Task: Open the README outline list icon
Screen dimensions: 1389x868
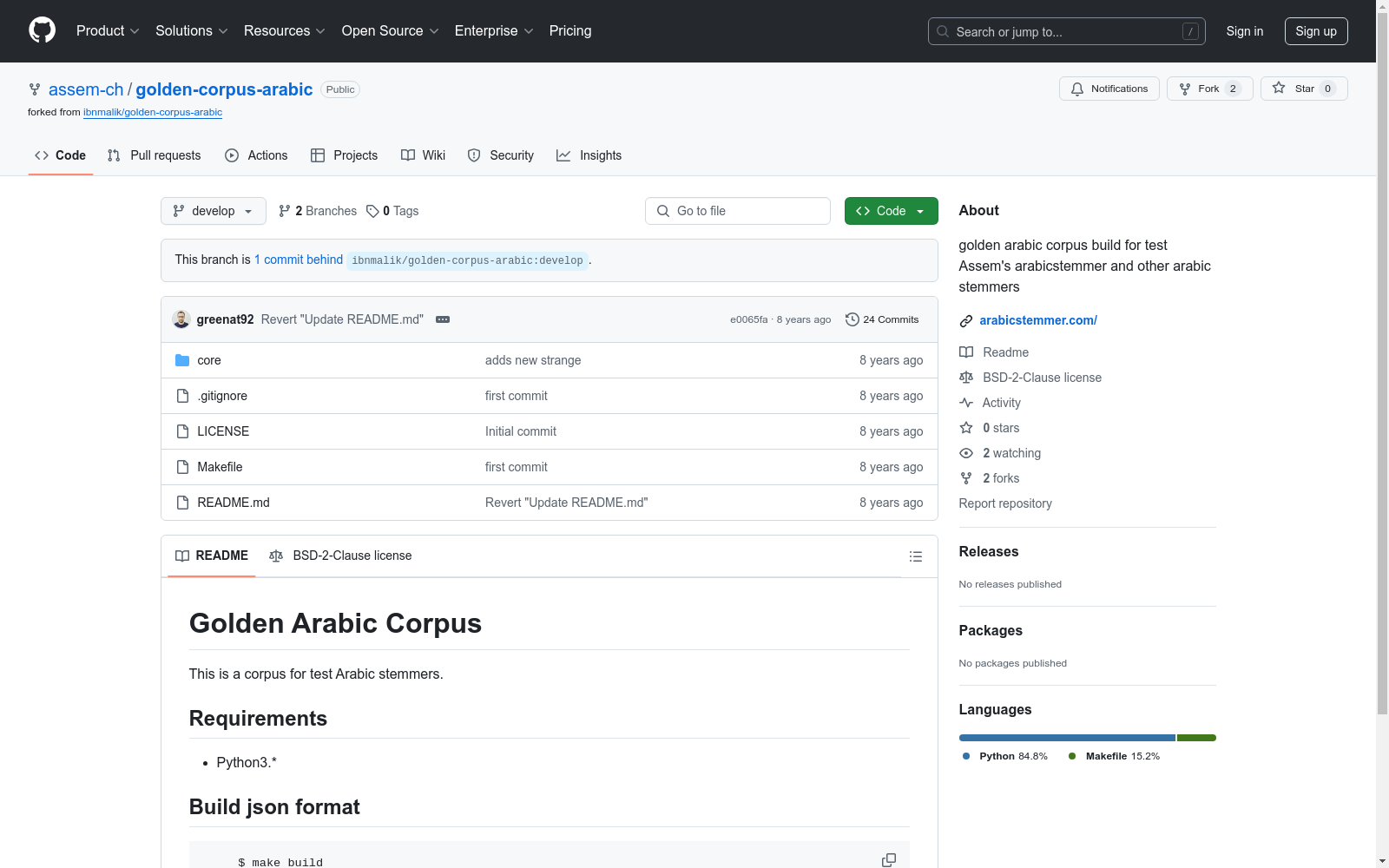Action: click(x=915, y=556)
